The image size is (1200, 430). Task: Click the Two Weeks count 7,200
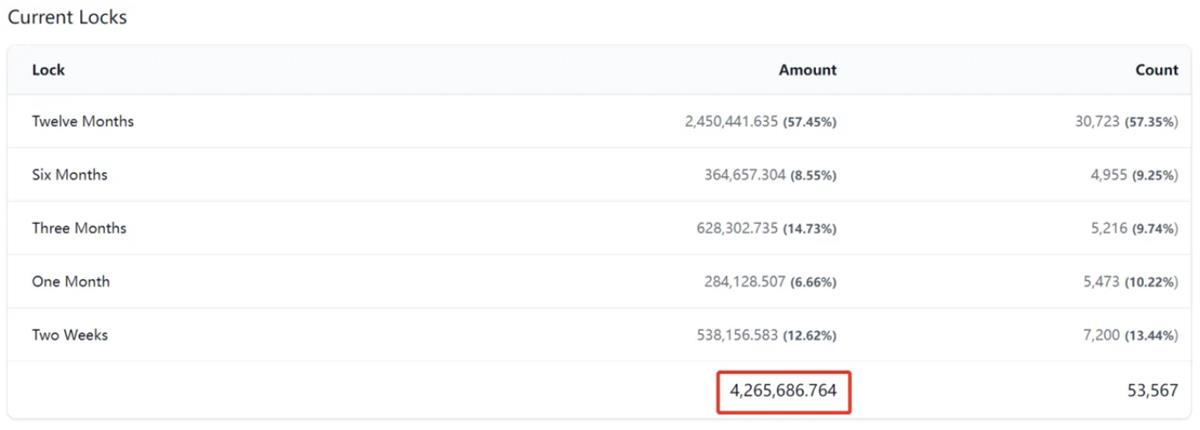coord(1100,335)
